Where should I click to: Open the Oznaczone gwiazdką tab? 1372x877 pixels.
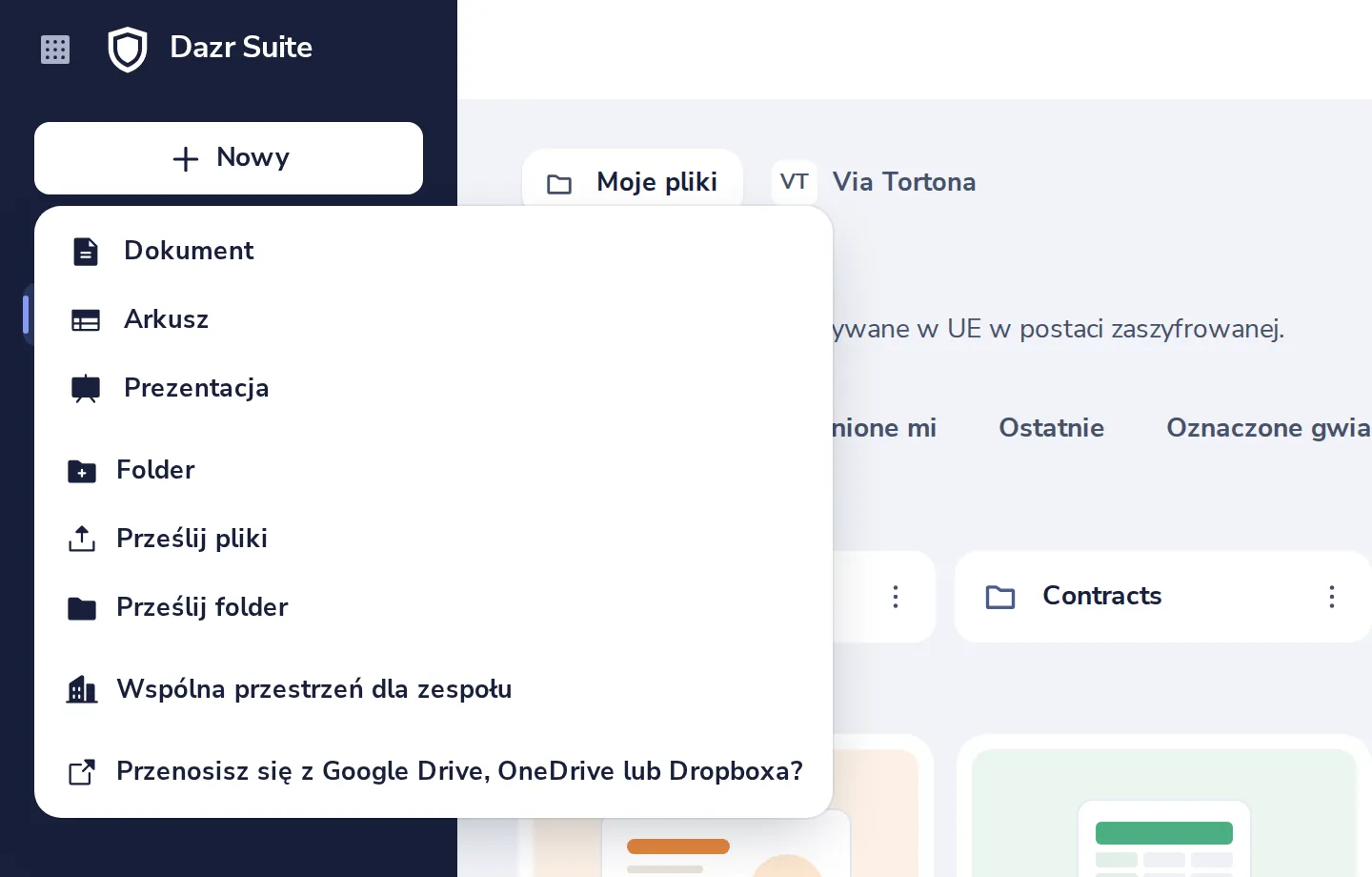(1269, 428)
